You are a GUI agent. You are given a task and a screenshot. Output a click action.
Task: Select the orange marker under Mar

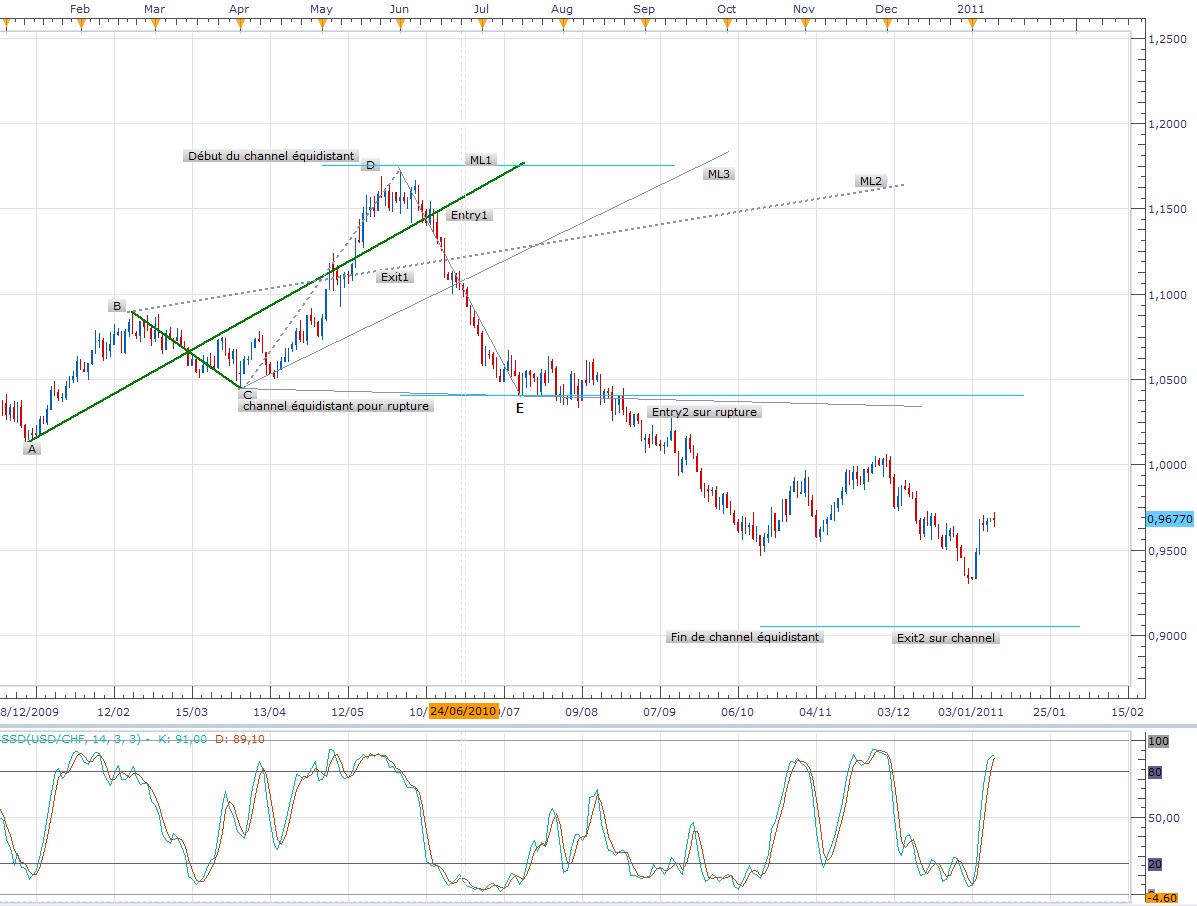[x=155, y=25]
